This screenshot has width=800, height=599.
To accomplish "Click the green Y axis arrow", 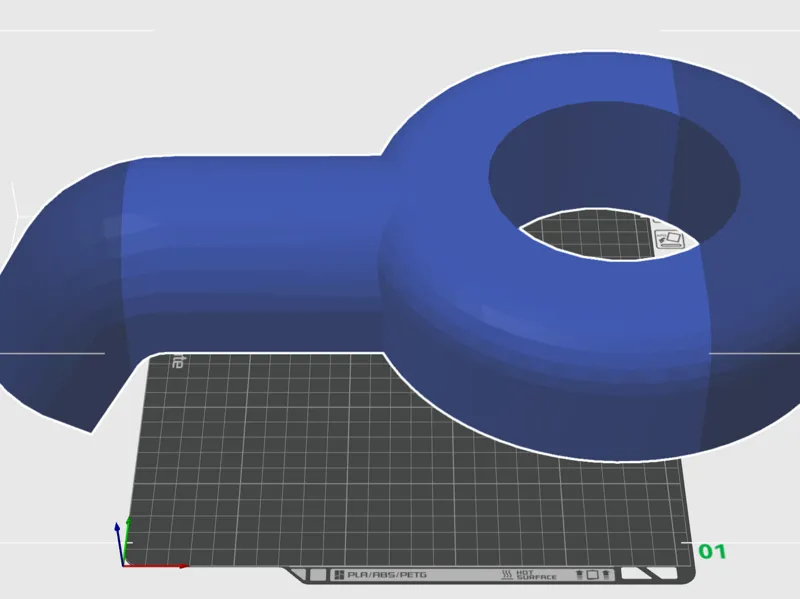I will pyautogui.click(x=128, y=540).
